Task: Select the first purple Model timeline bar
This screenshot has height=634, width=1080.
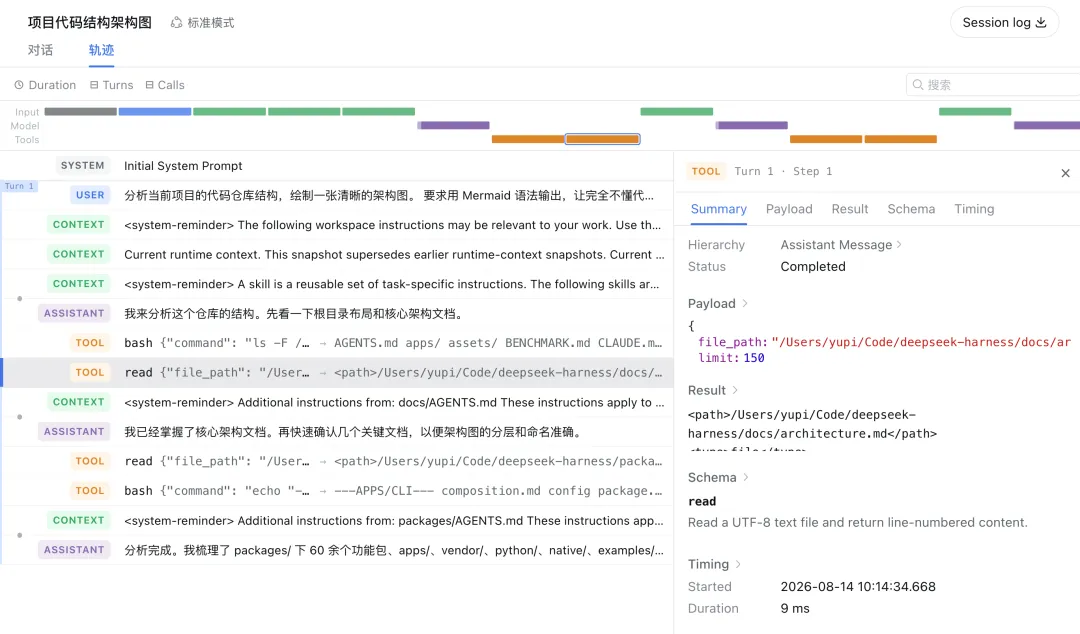Action: 454,125
